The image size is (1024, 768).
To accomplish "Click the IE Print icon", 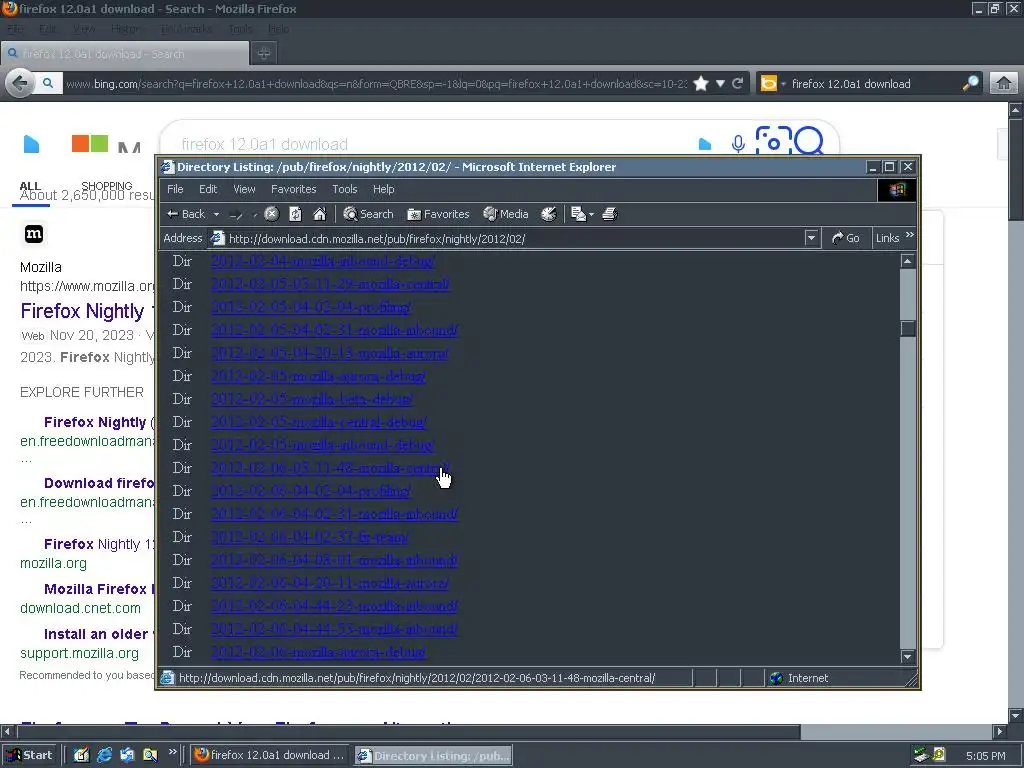I will click(x=609, y=214).
